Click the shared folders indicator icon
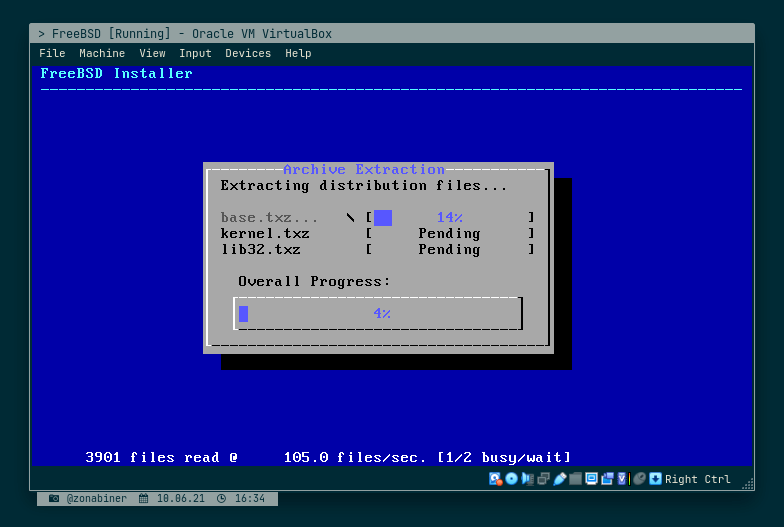 coord(576,479)
